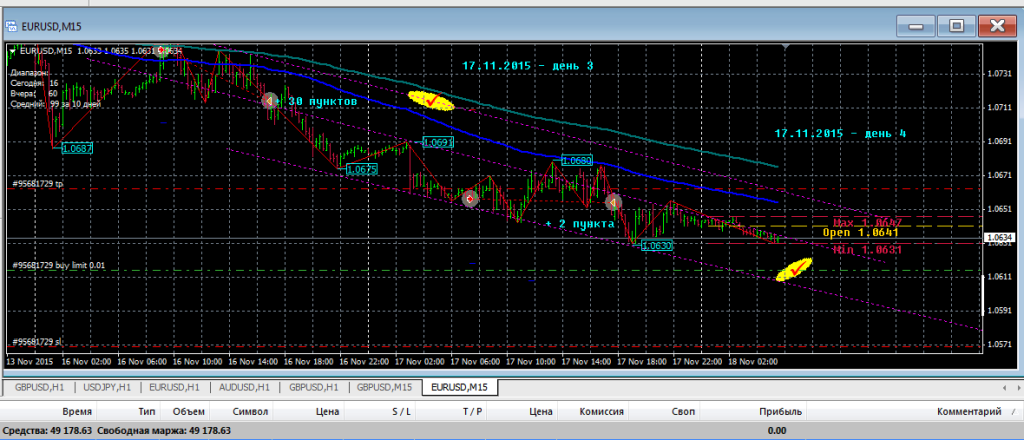Switch to the USDJPY,H1 chart tab
Viewport: 1024px width, 440px height.
point(108,387)
